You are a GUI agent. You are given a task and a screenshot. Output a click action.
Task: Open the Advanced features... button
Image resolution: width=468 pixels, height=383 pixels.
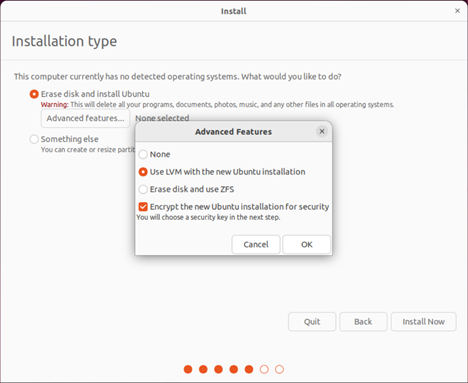[x=85, y=118]
